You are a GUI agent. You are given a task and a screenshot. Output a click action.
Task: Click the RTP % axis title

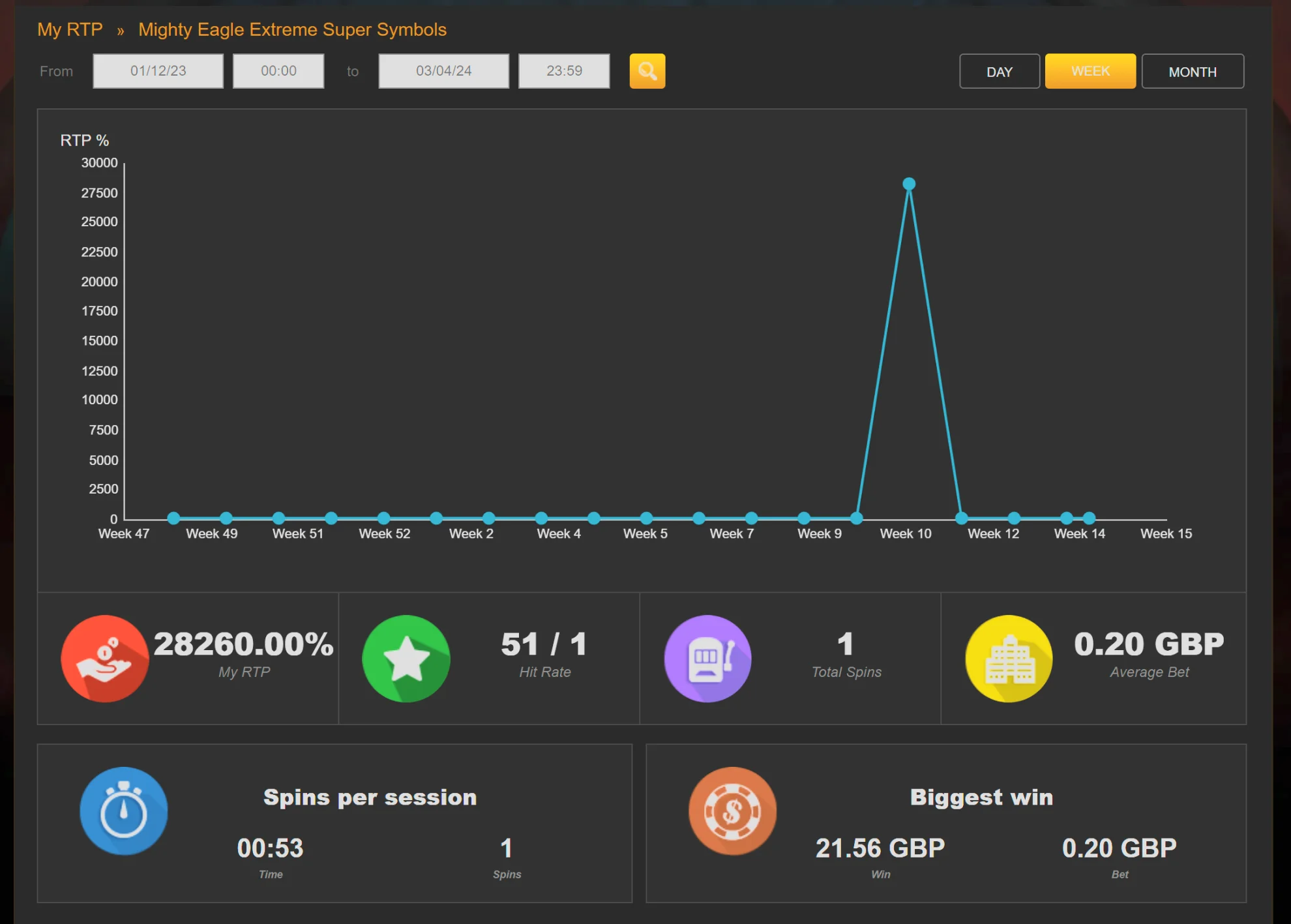click(x=85, y=140)
